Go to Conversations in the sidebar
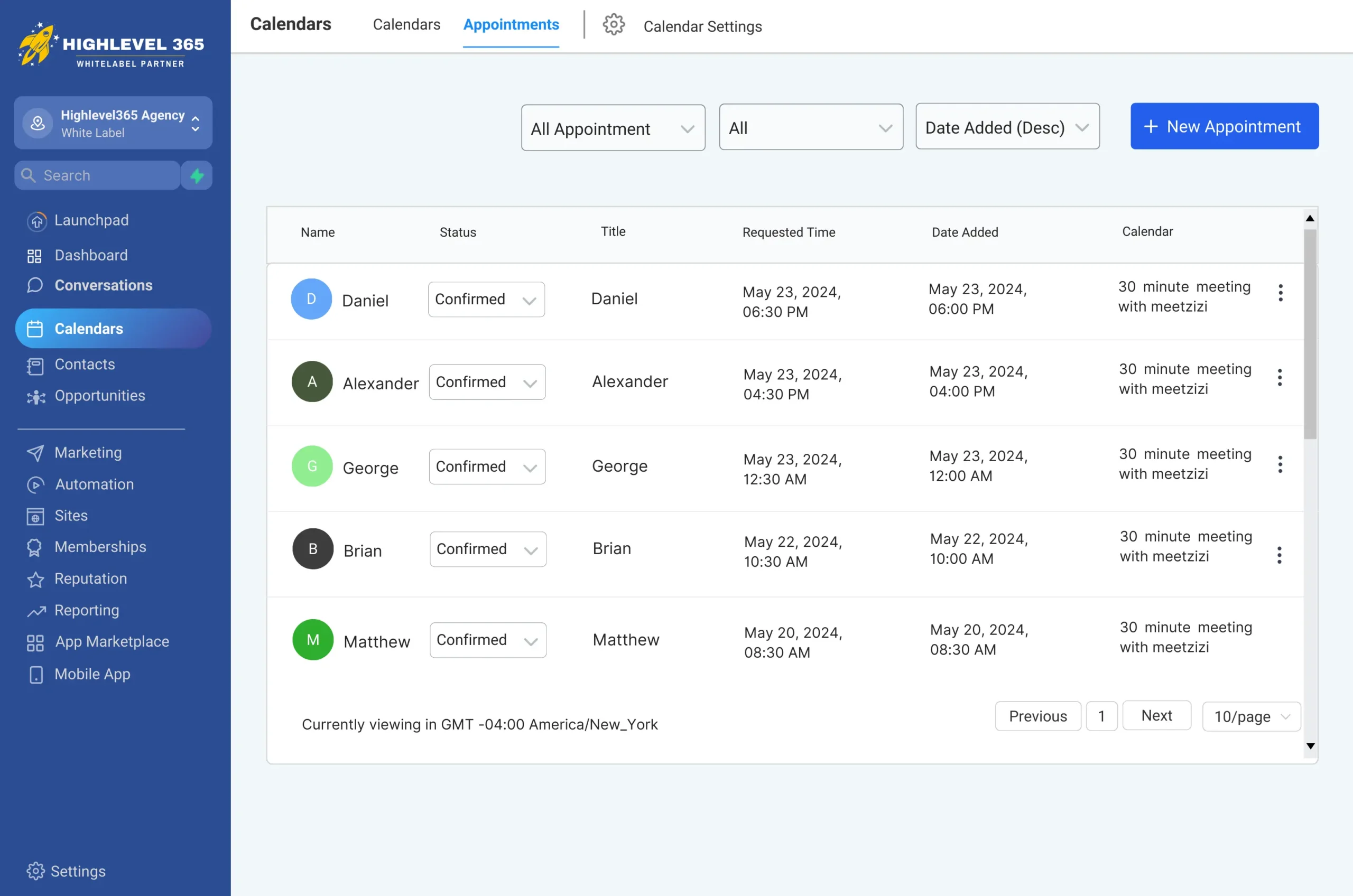Screen dimensions: 1353x896 pyautogui.click(x=103, y=285)
